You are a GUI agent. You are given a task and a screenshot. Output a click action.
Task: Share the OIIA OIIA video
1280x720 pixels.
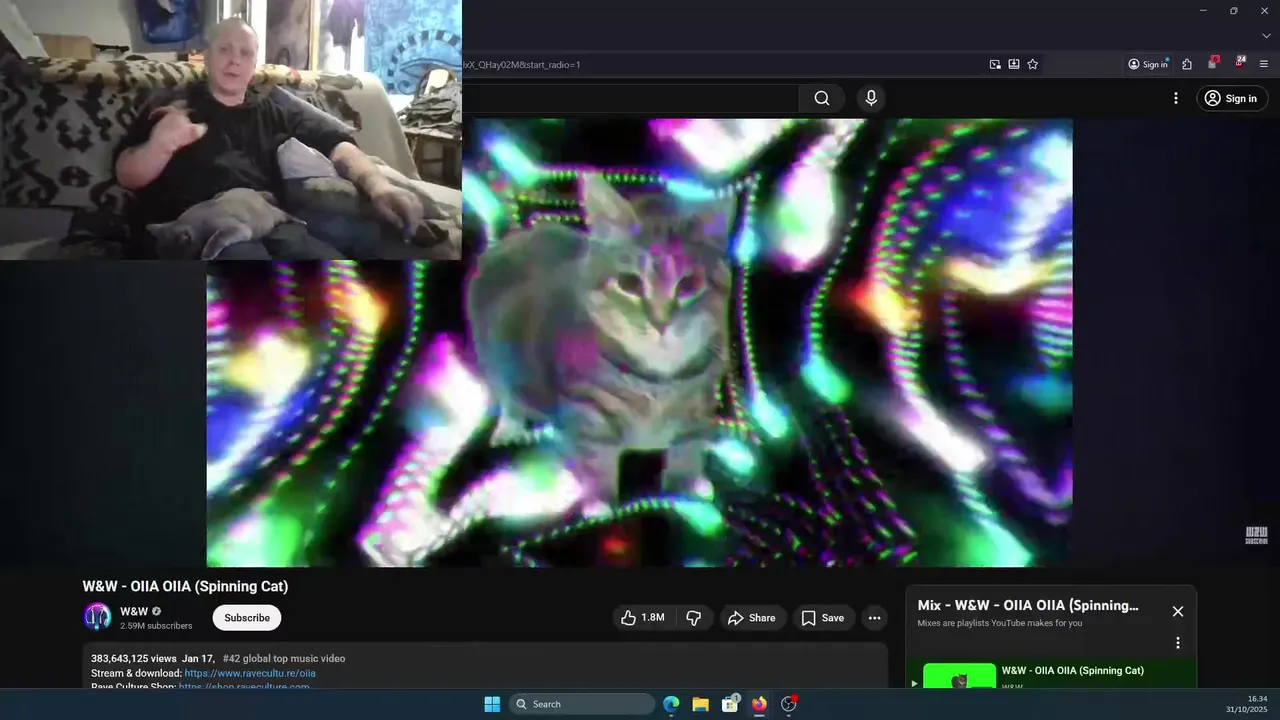752,618
